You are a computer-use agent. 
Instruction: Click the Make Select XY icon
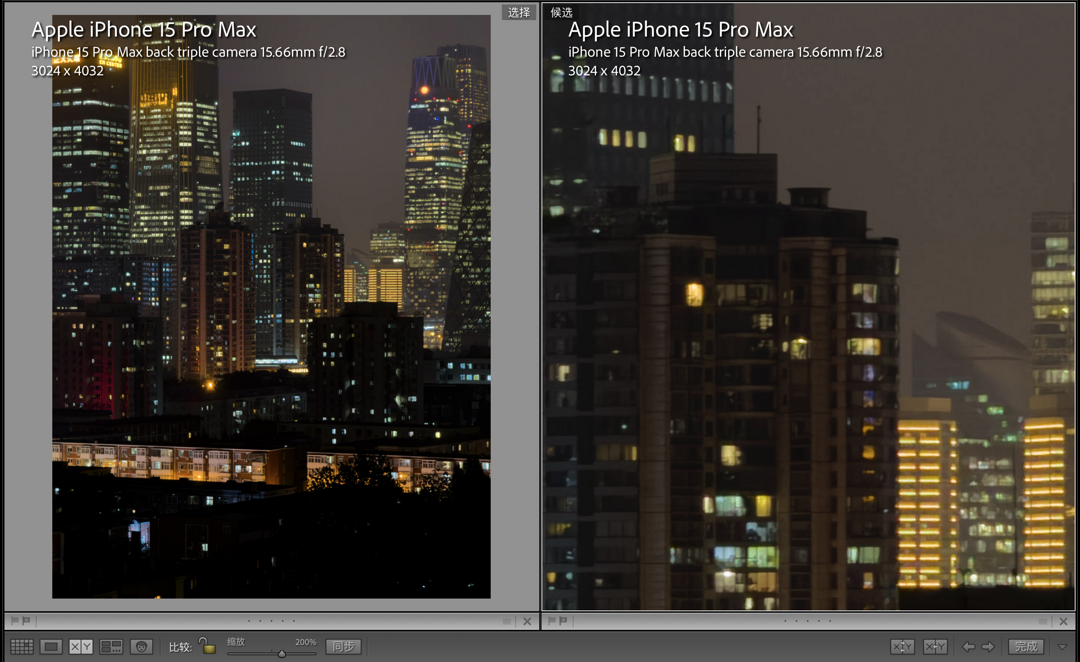[x=935, y=647]
